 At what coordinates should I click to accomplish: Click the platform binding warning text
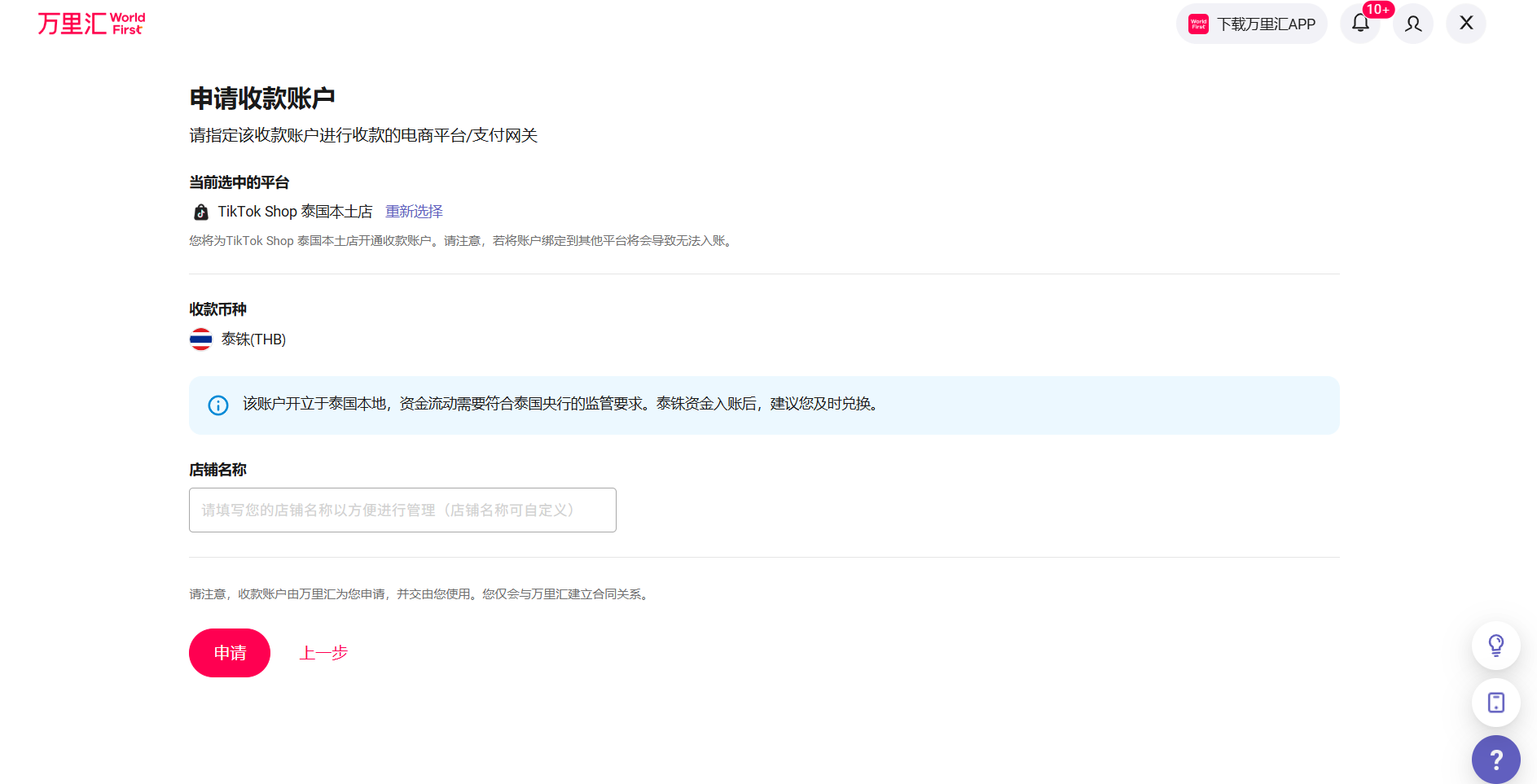pyautogui.click(x=463, y=241)
